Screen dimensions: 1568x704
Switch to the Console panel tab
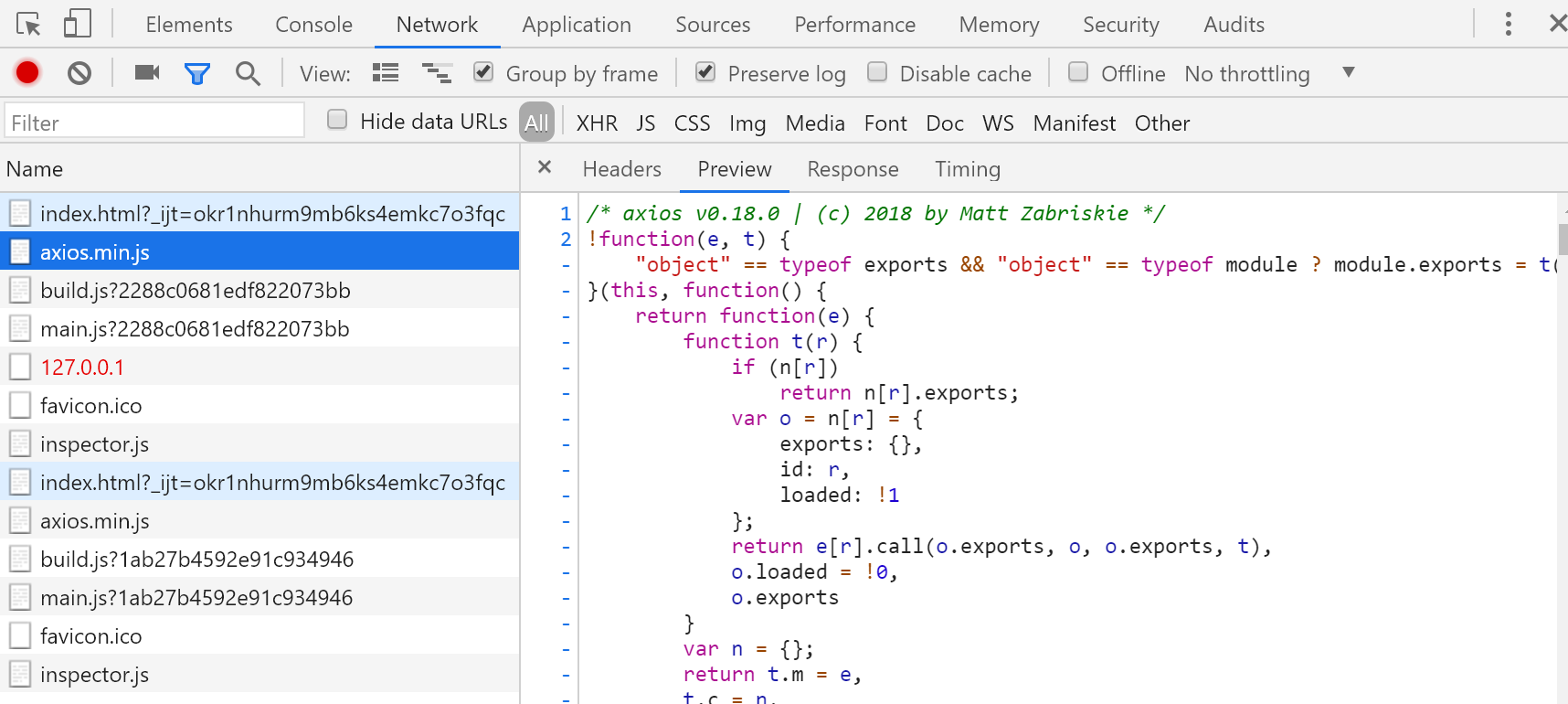coord(313,25)
